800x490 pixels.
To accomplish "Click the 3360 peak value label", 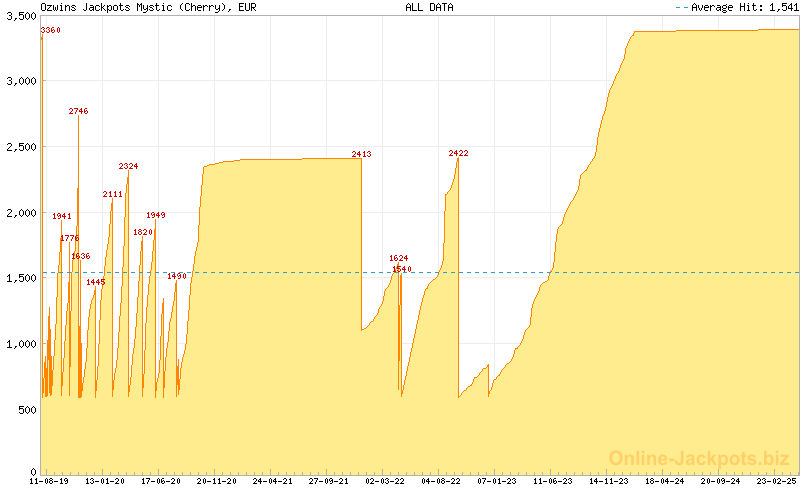I will (51, 31).
